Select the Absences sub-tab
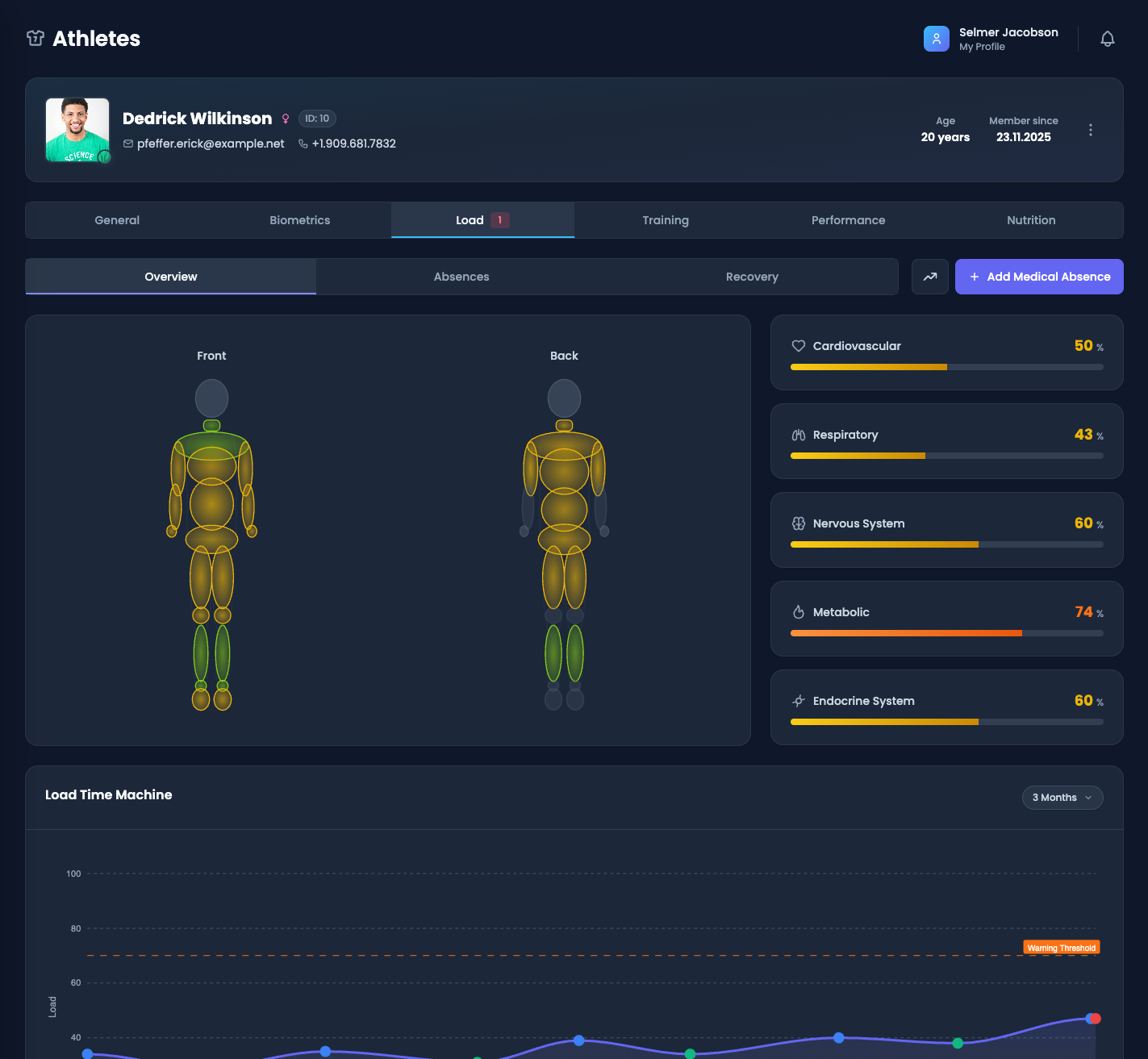This screenshot has width=1148, height=1059. tap(461, 277)
